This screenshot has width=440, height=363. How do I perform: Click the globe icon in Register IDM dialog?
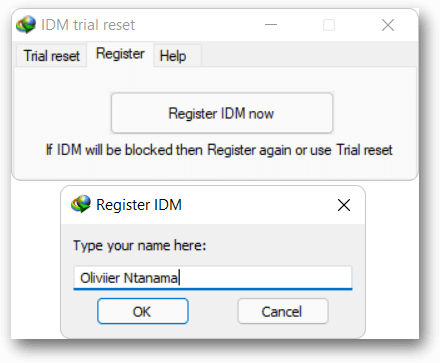(81, 204)
